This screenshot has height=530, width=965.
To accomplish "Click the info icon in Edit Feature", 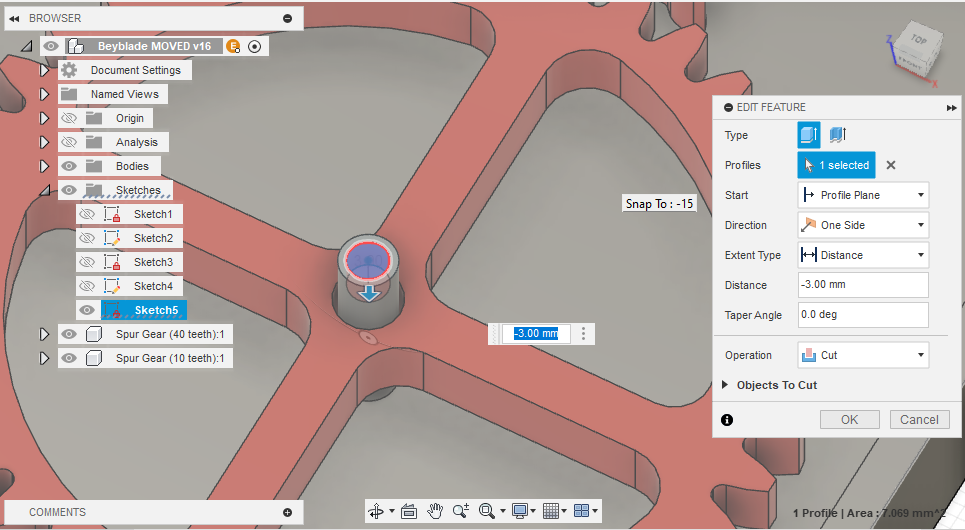I will [727, 420].
